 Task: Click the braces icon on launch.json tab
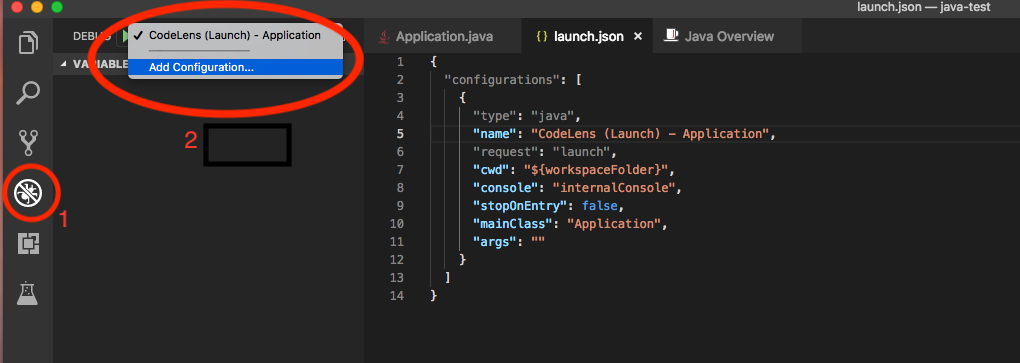541,36
